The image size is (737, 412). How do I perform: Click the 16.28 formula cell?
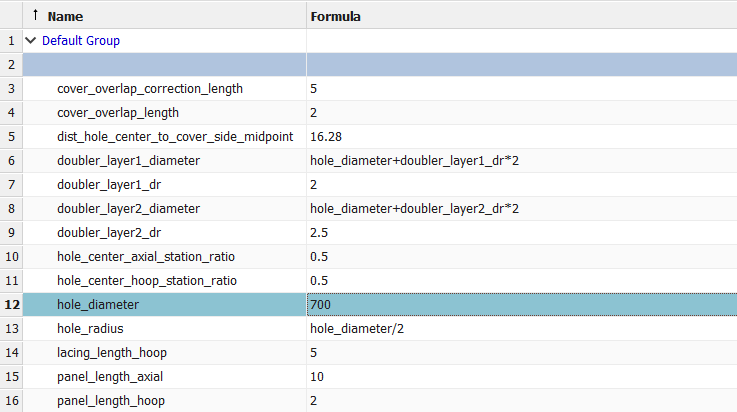(329, 137)
